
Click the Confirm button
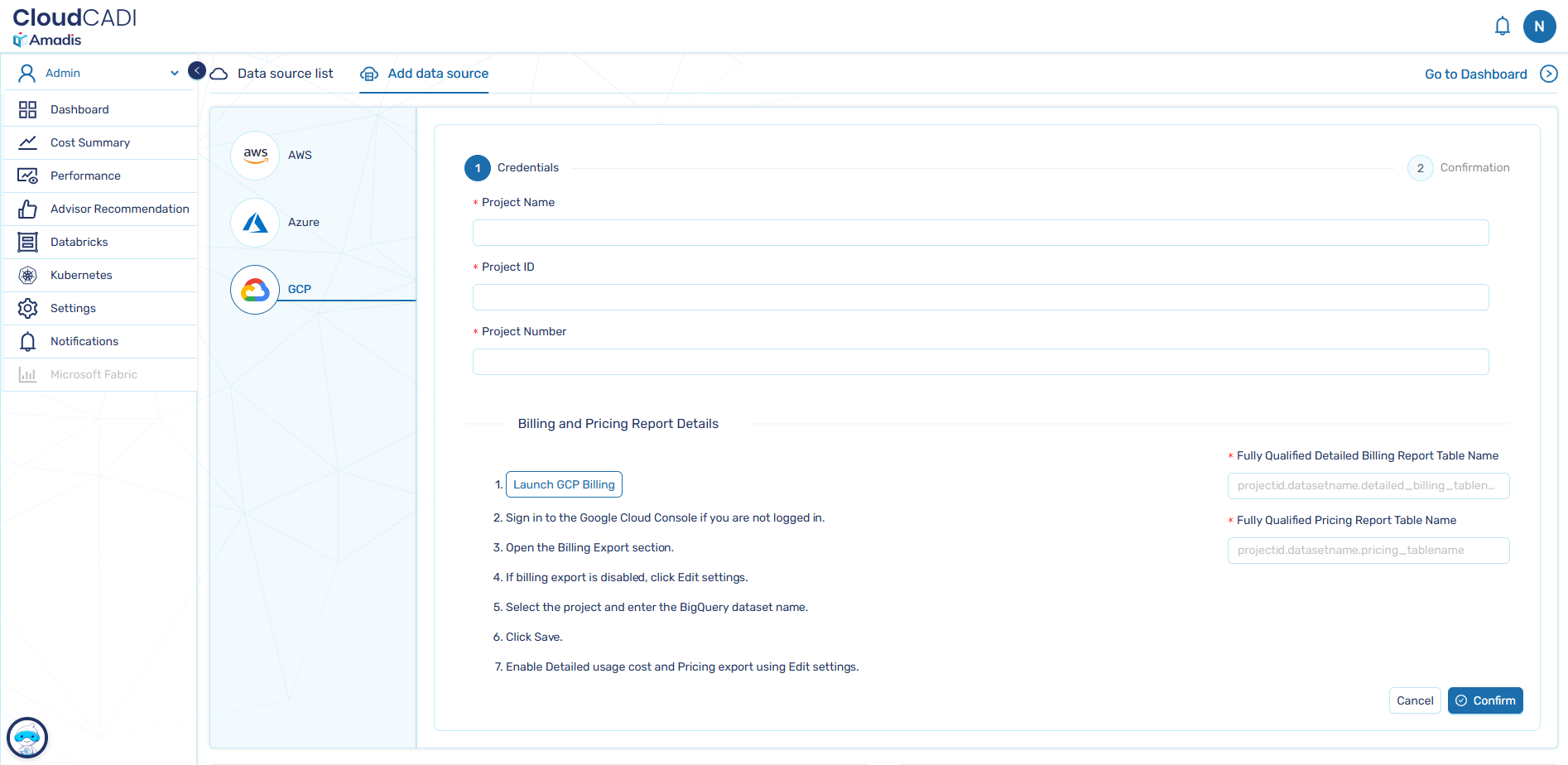[x=1485, y=700]
